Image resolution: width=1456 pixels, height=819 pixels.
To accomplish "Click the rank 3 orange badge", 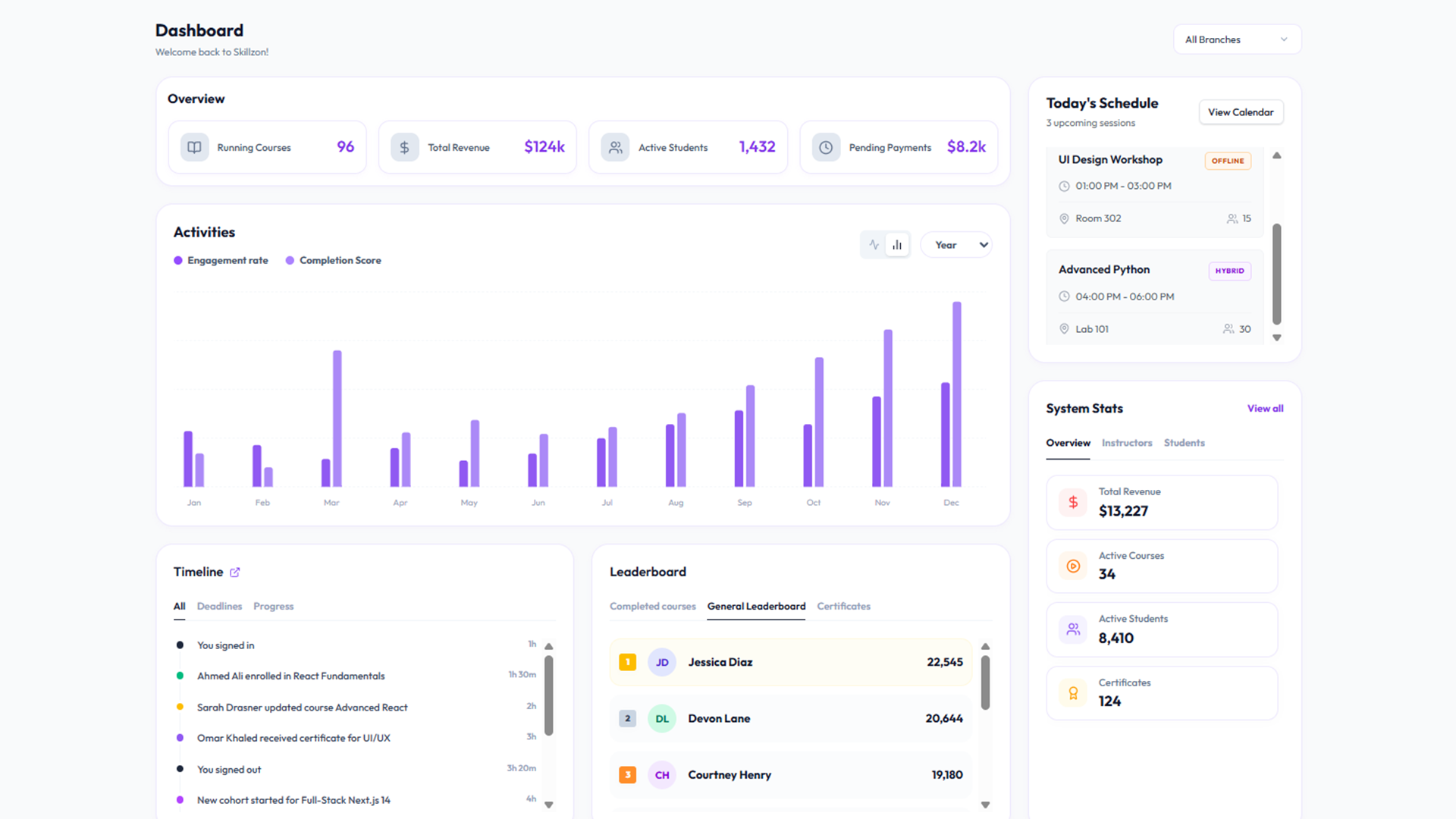I will 628,774.
